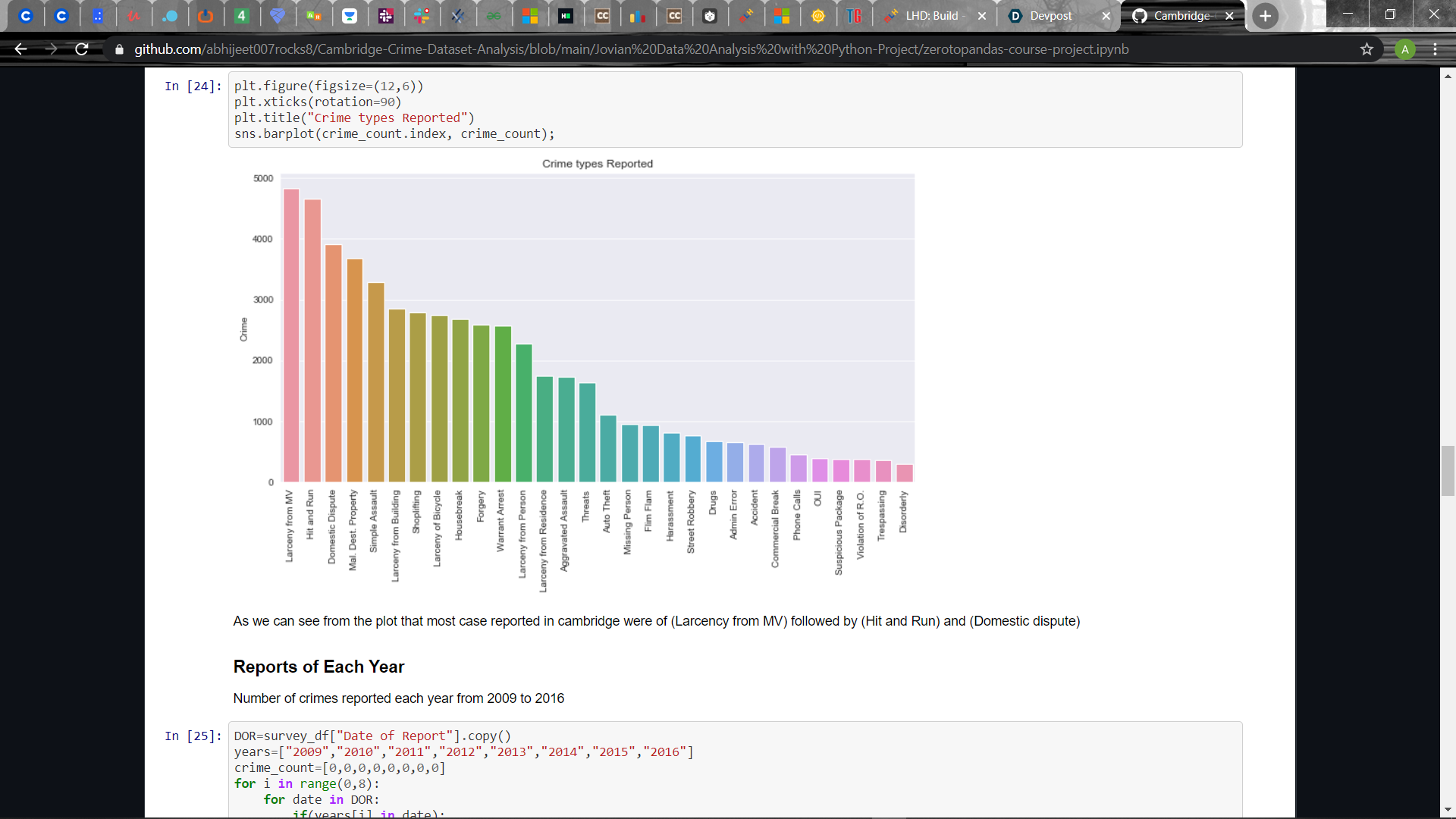Close the Devpost tab
The height and width of the screenshot is (819, 1456).
1106,16
